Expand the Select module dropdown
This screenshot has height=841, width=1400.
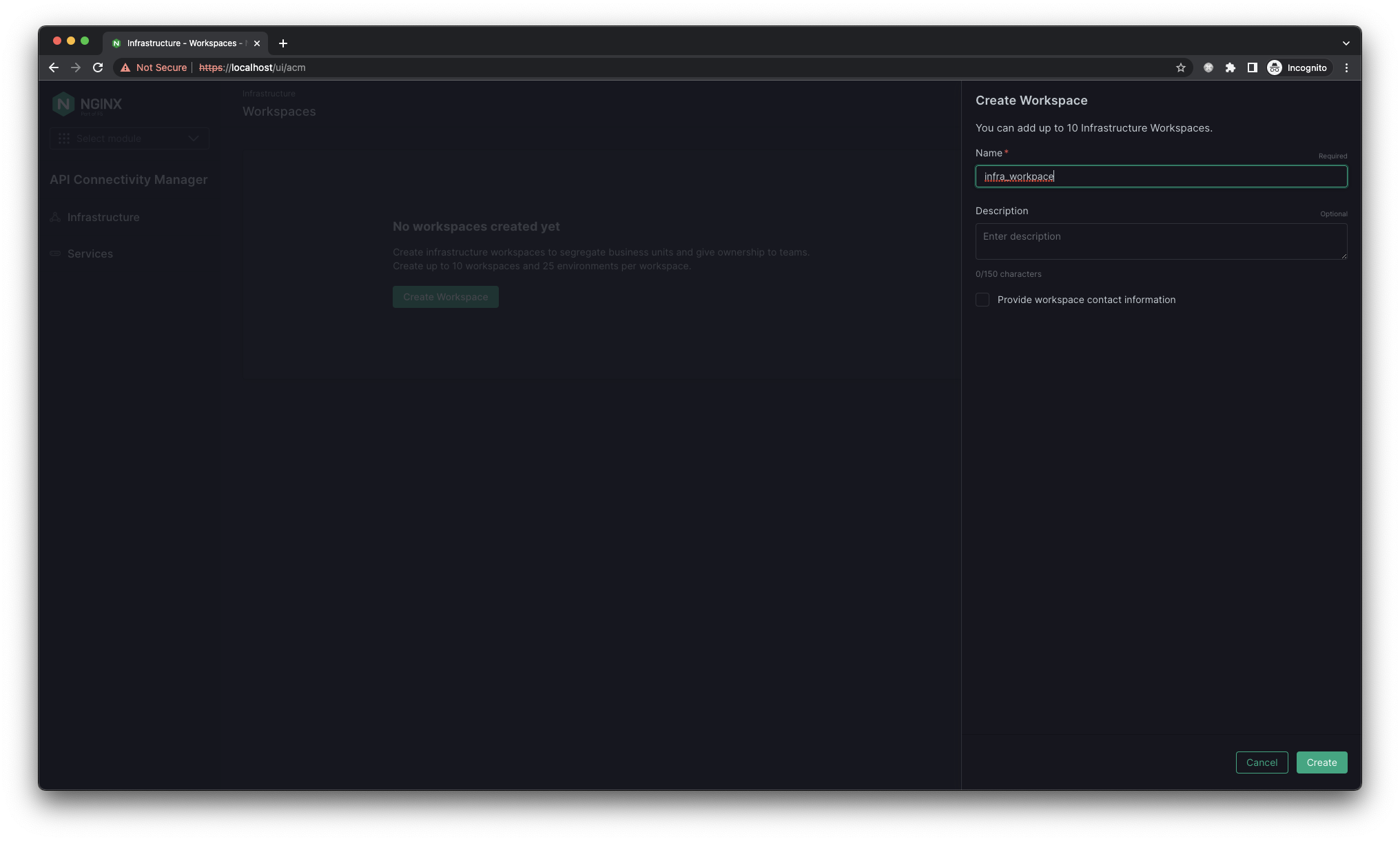point(130,138)
